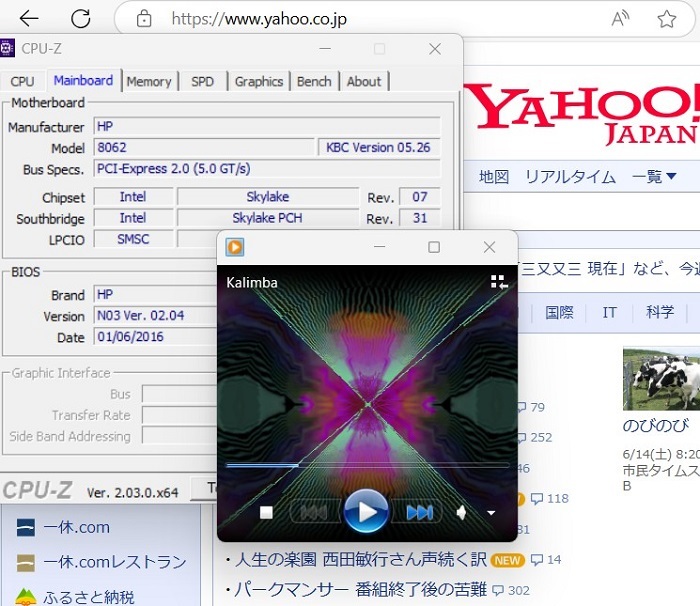
Task: Open the 118 comments icon
Action: tap(536, 498)
